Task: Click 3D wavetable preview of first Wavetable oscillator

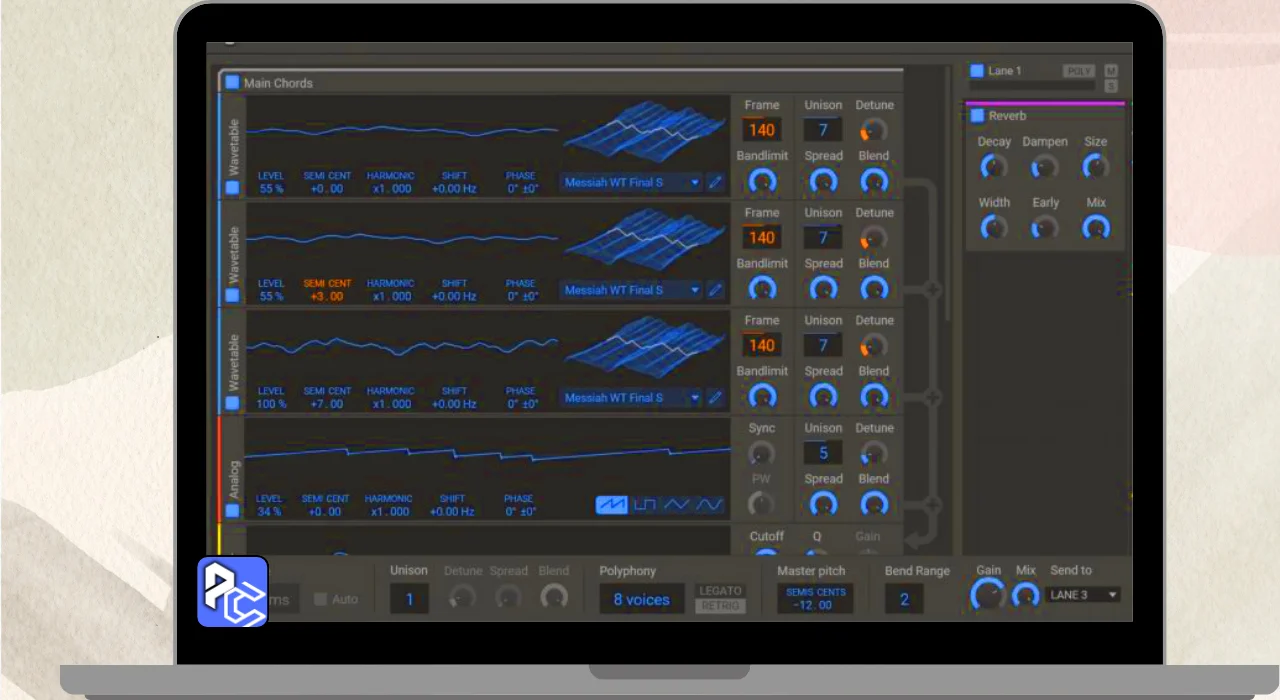Action: (644, 133)
